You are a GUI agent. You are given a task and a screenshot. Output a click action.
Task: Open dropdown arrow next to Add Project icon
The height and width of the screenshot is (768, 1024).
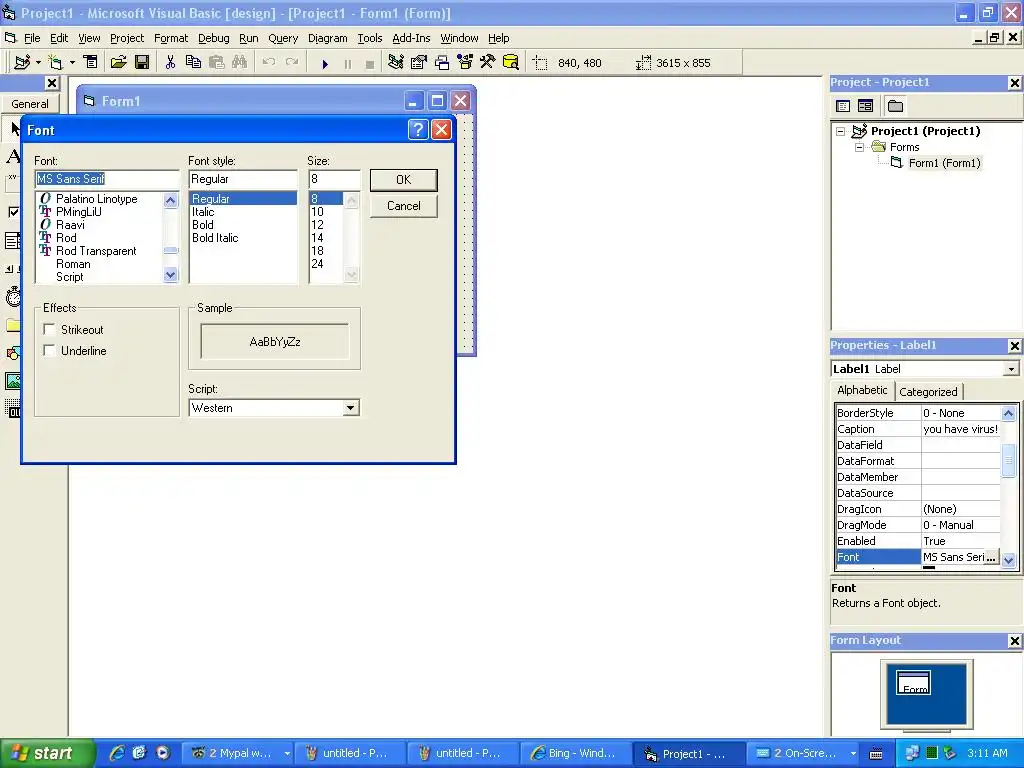click(x=39, y=63)
